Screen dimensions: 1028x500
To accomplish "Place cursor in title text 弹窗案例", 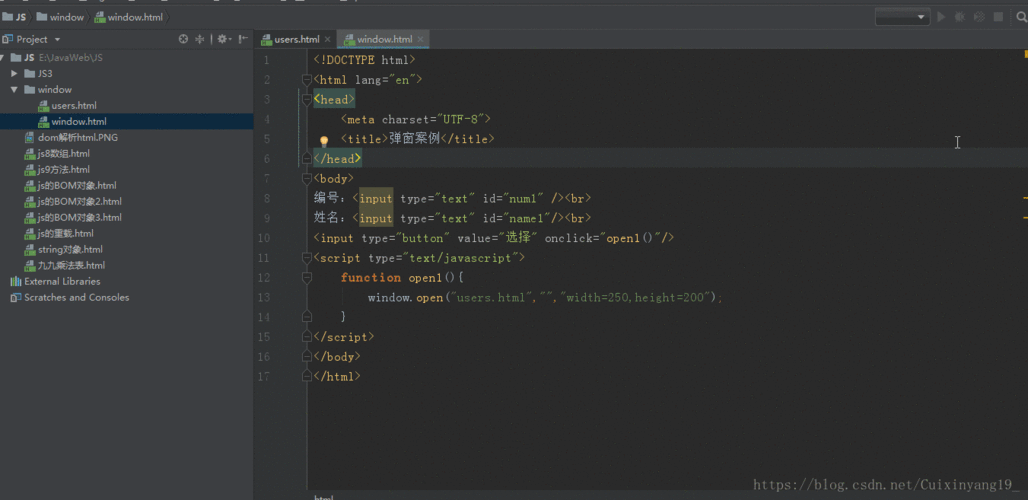I will (x=414, y=139).
